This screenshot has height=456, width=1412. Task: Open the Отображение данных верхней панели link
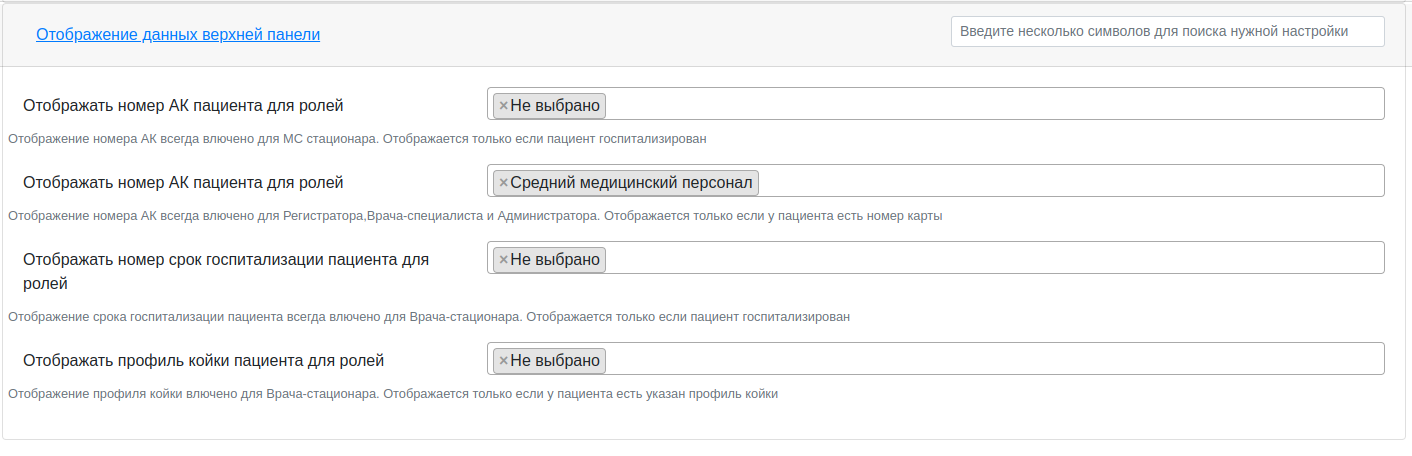point(178,34)
